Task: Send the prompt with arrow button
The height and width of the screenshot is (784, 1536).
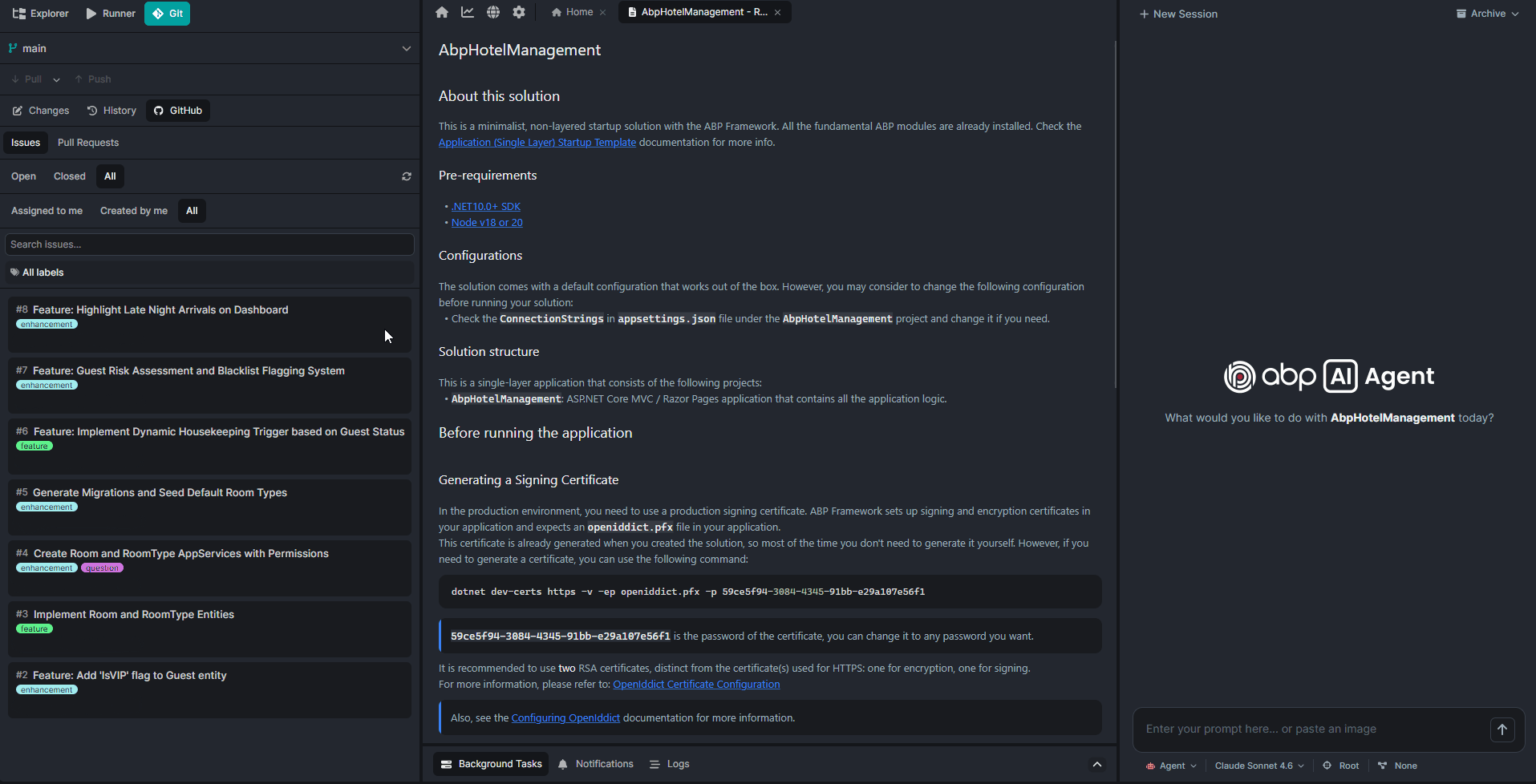Action: pyautogui.click(x=1502, y=729)
